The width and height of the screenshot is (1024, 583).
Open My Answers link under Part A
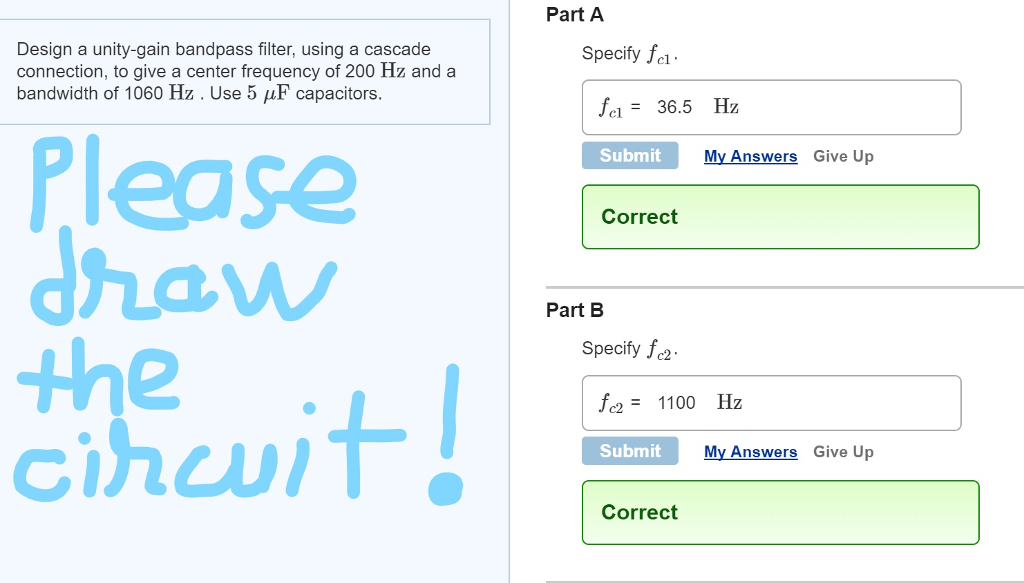point(751,156)
